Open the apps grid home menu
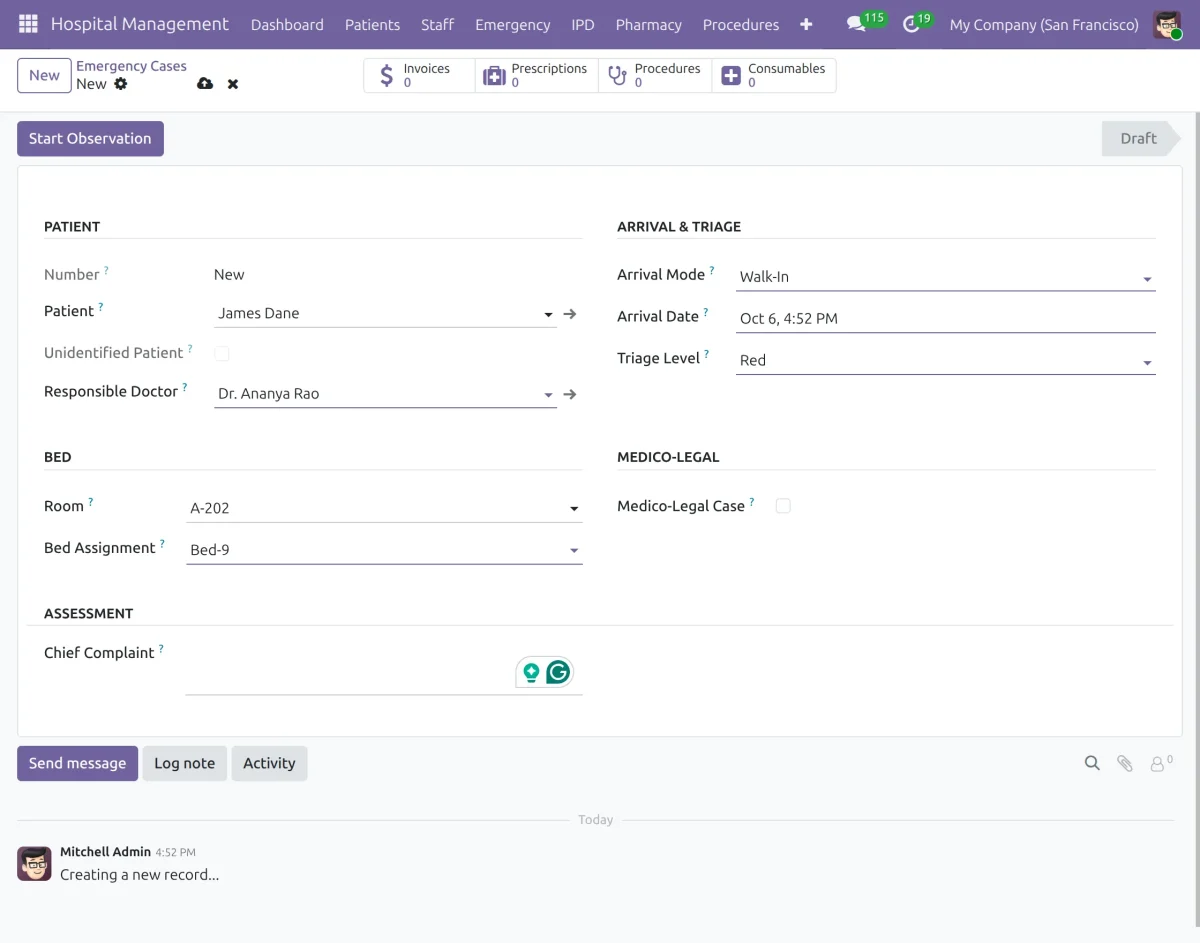The height and width of the screenshot is (943, 1200). coord(28,24)
